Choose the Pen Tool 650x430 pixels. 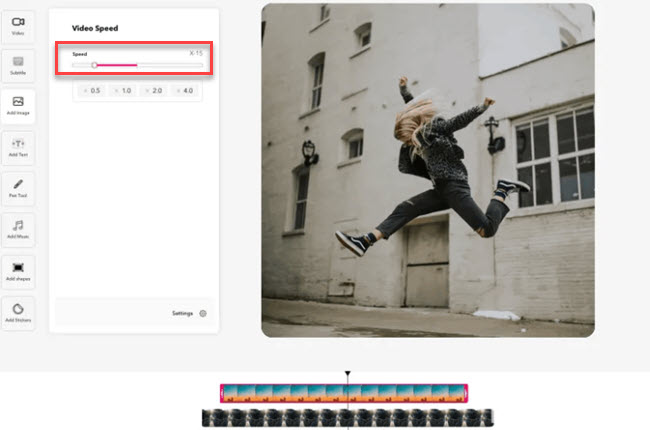tap(18, 189)
